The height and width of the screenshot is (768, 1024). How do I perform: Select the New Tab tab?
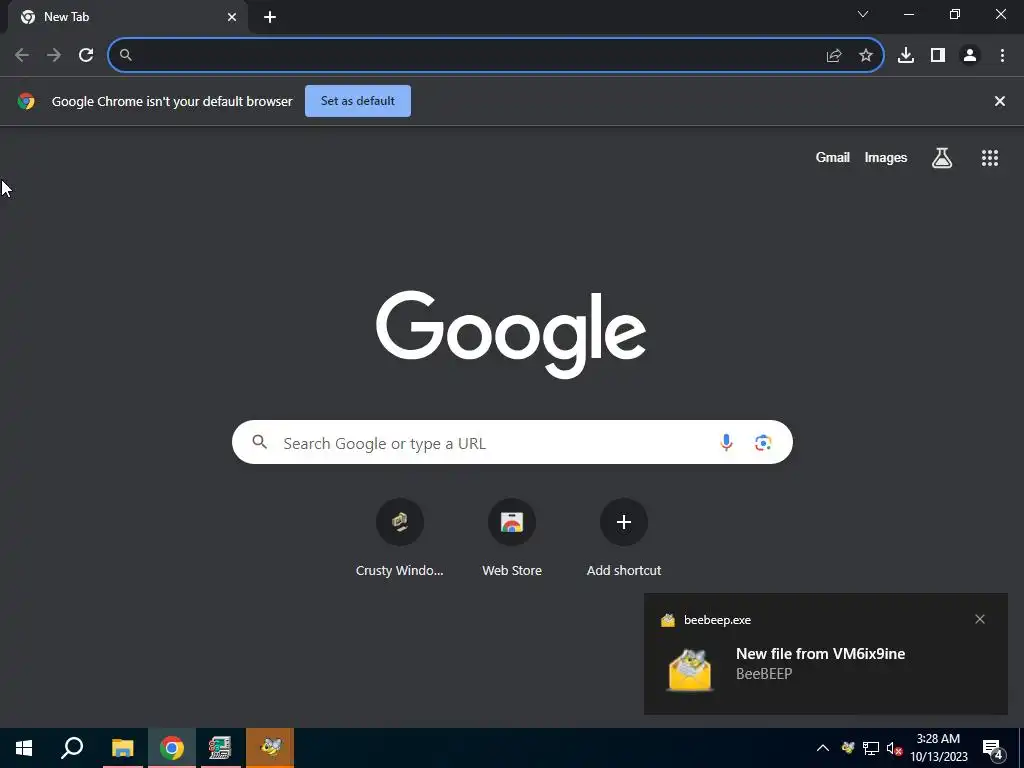[128, 18]
